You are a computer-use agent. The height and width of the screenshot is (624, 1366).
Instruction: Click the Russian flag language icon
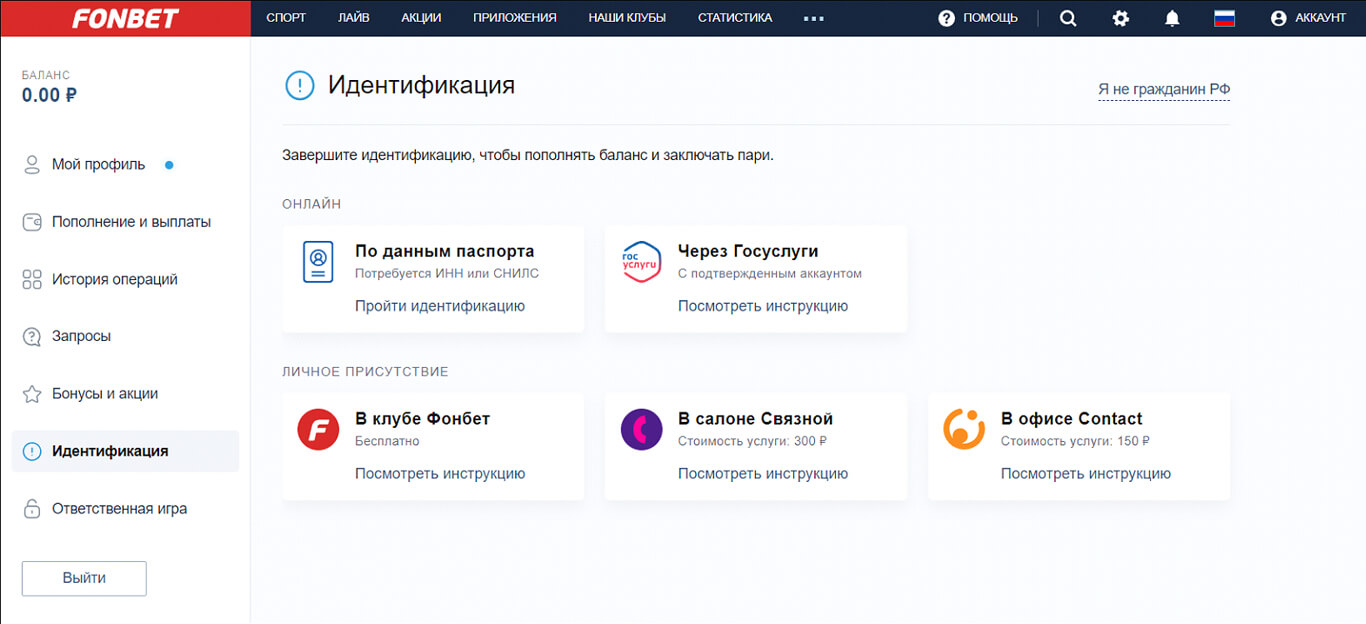click(x=1225, y=18)
